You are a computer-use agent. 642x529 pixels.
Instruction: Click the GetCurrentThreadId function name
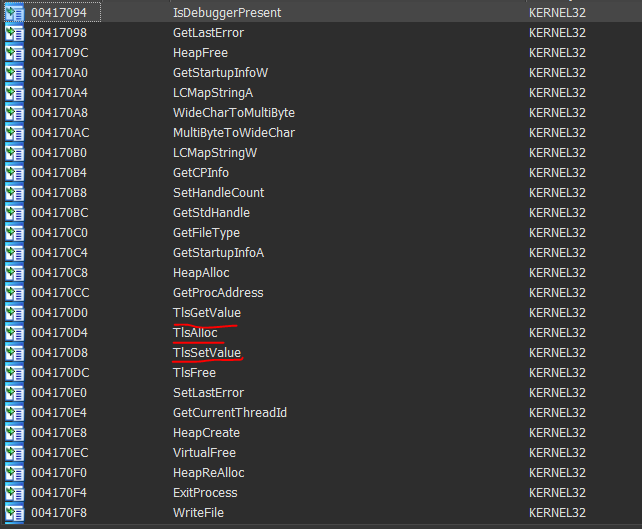click(230, 413)
